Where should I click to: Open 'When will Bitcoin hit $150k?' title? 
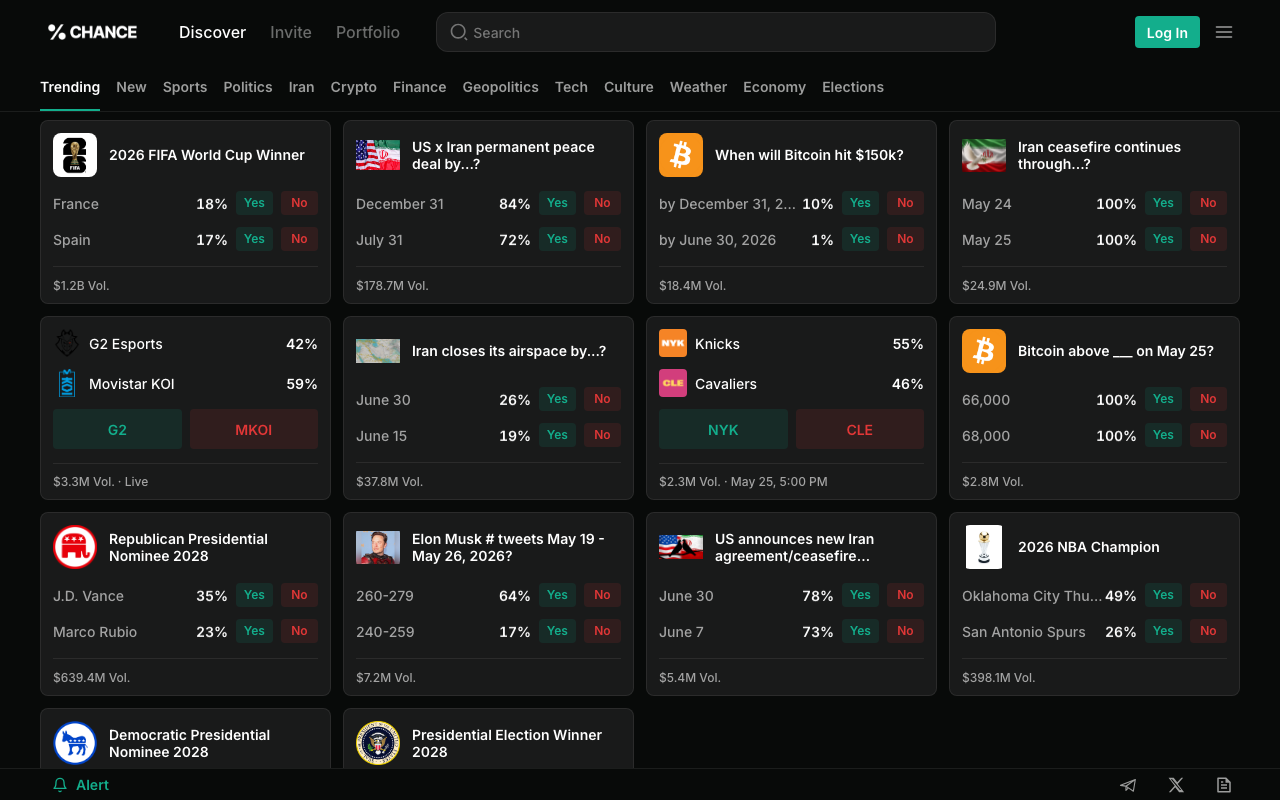809,155
